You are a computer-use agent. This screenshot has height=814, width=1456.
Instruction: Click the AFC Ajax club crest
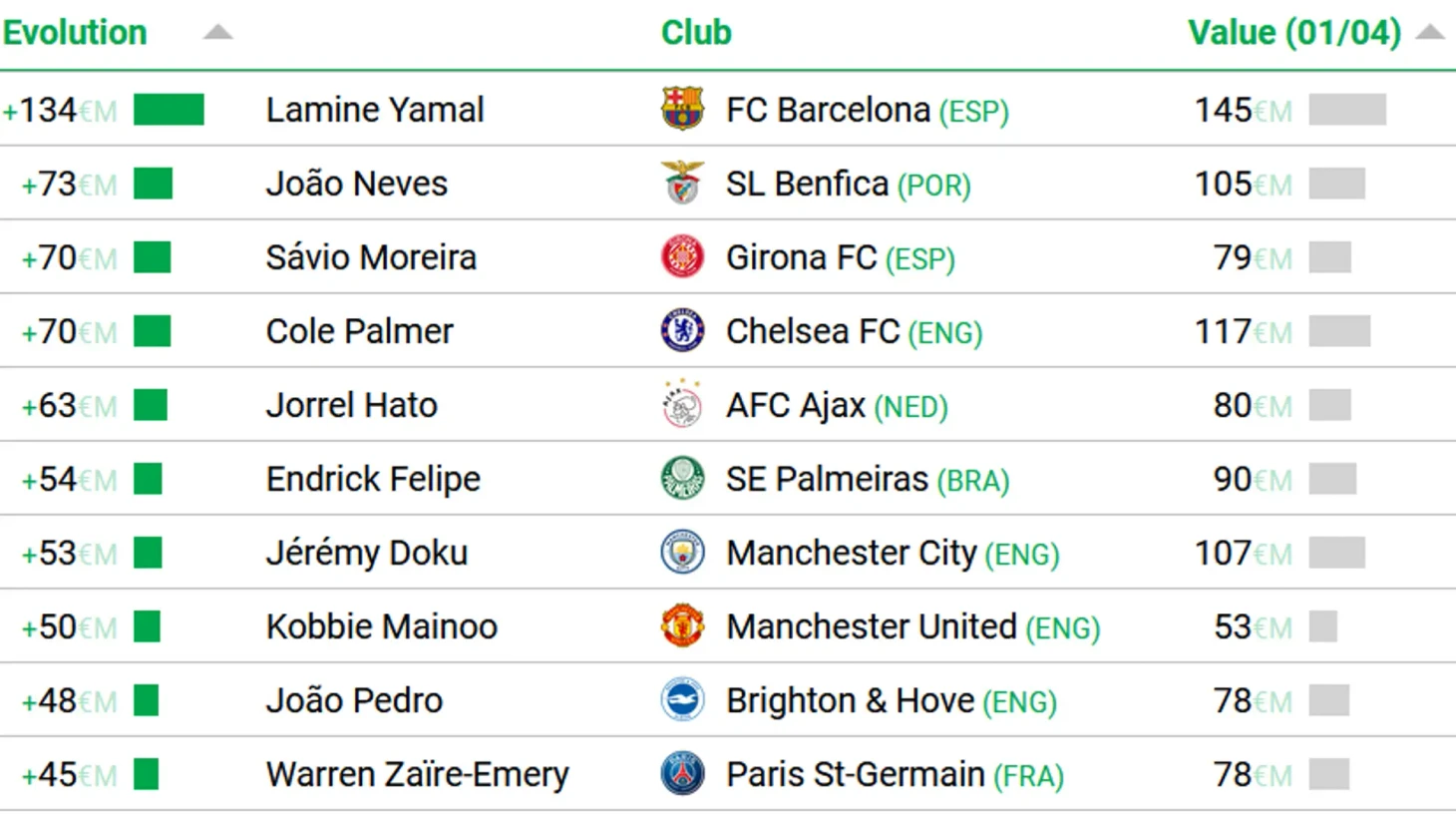682,404
